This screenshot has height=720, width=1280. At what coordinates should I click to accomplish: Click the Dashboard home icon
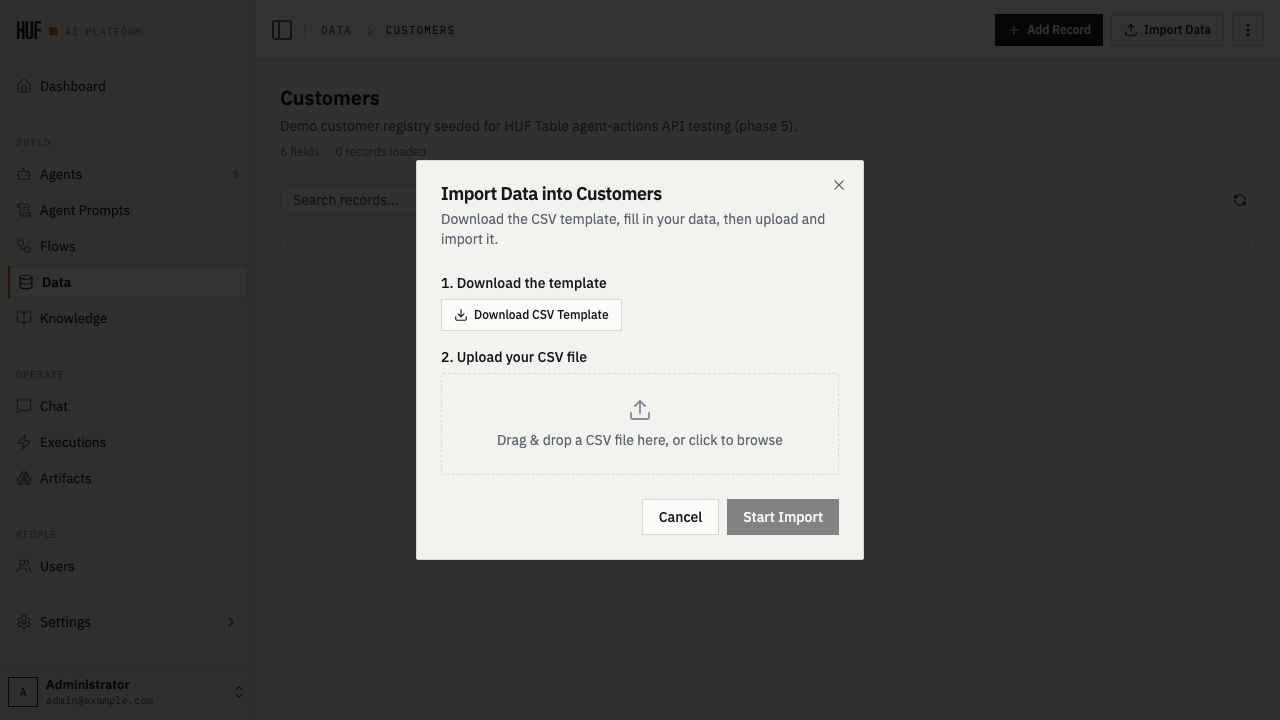[24, 86]
